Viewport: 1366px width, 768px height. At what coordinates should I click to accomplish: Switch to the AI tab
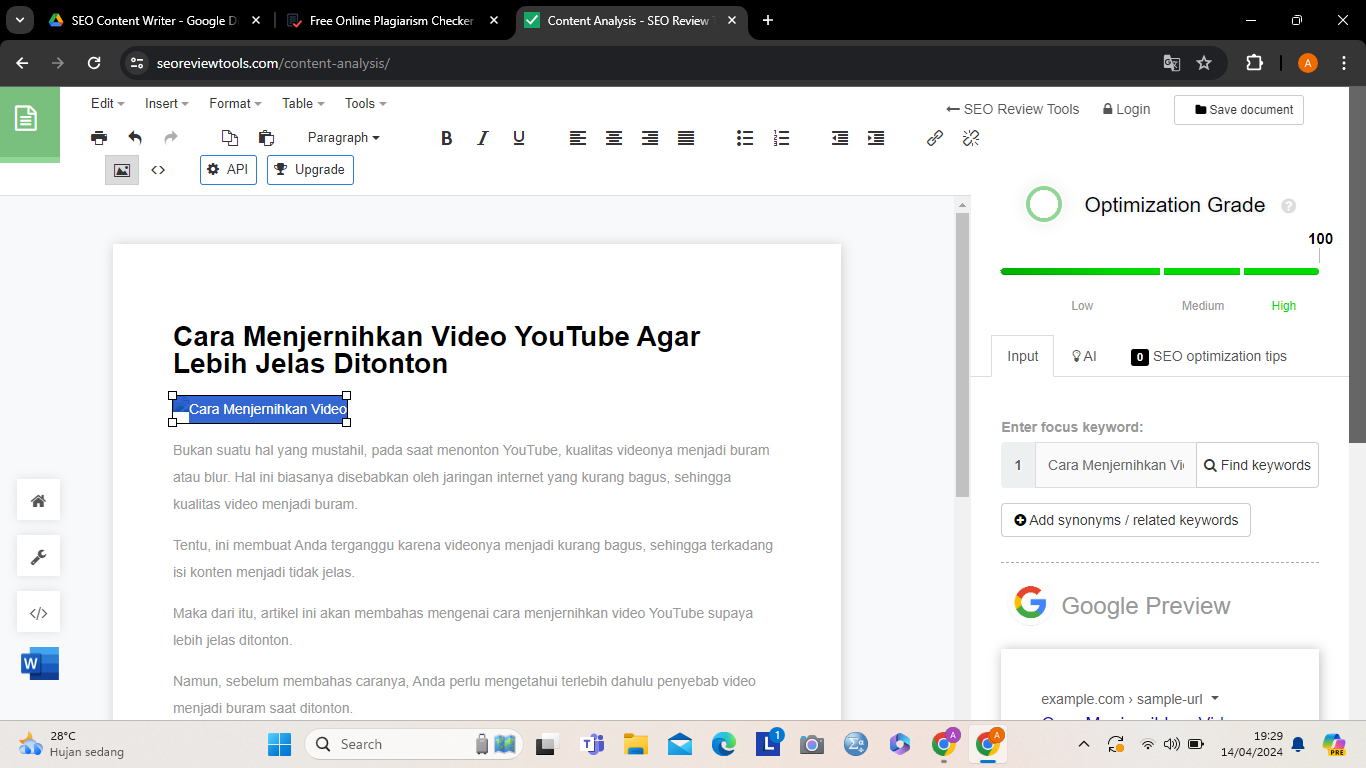tap(1084, 356)
